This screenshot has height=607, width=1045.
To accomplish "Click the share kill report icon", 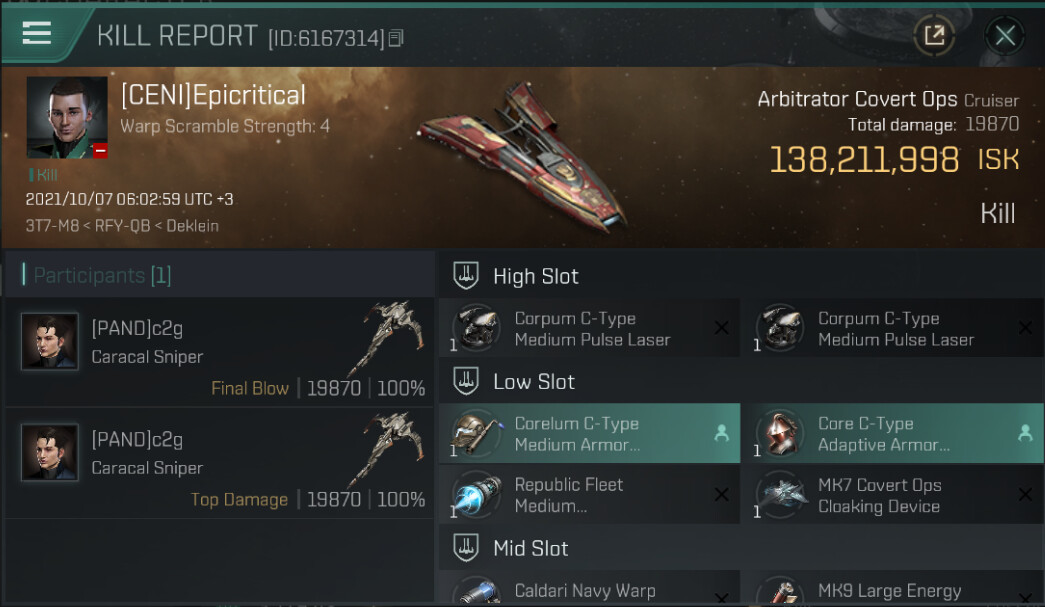I will tap(934, 36).
